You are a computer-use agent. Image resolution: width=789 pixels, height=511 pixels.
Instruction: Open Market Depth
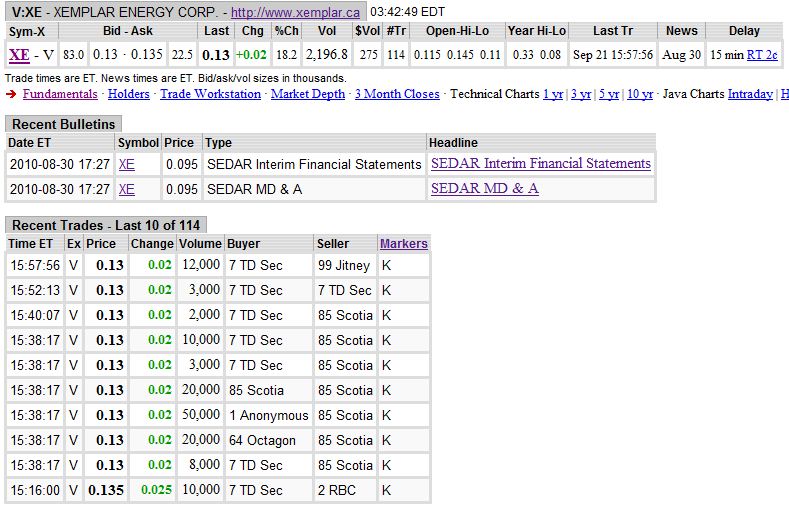click(x=308, y=94)
